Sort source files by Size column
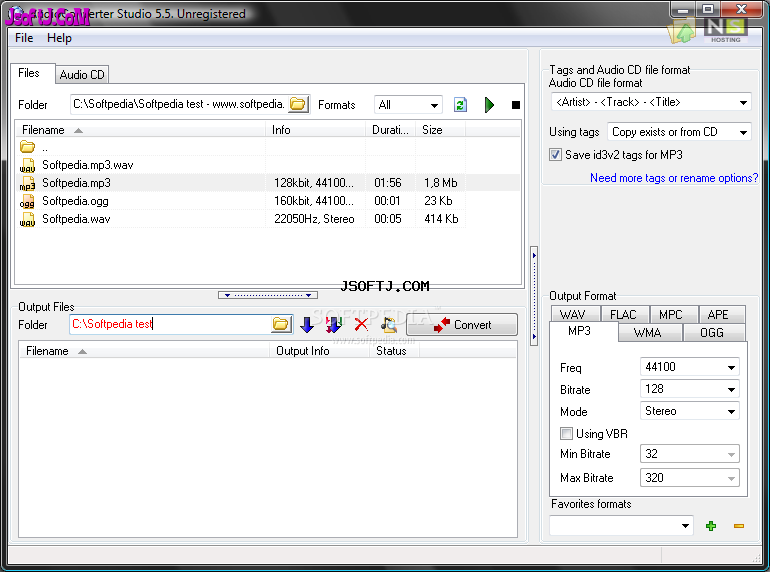 (440, 130)
